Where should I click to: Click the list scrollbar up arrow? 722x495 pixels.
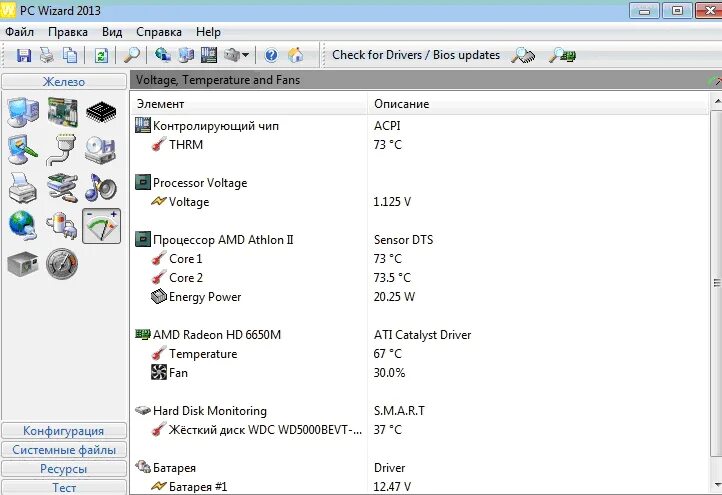pos(716,100)
